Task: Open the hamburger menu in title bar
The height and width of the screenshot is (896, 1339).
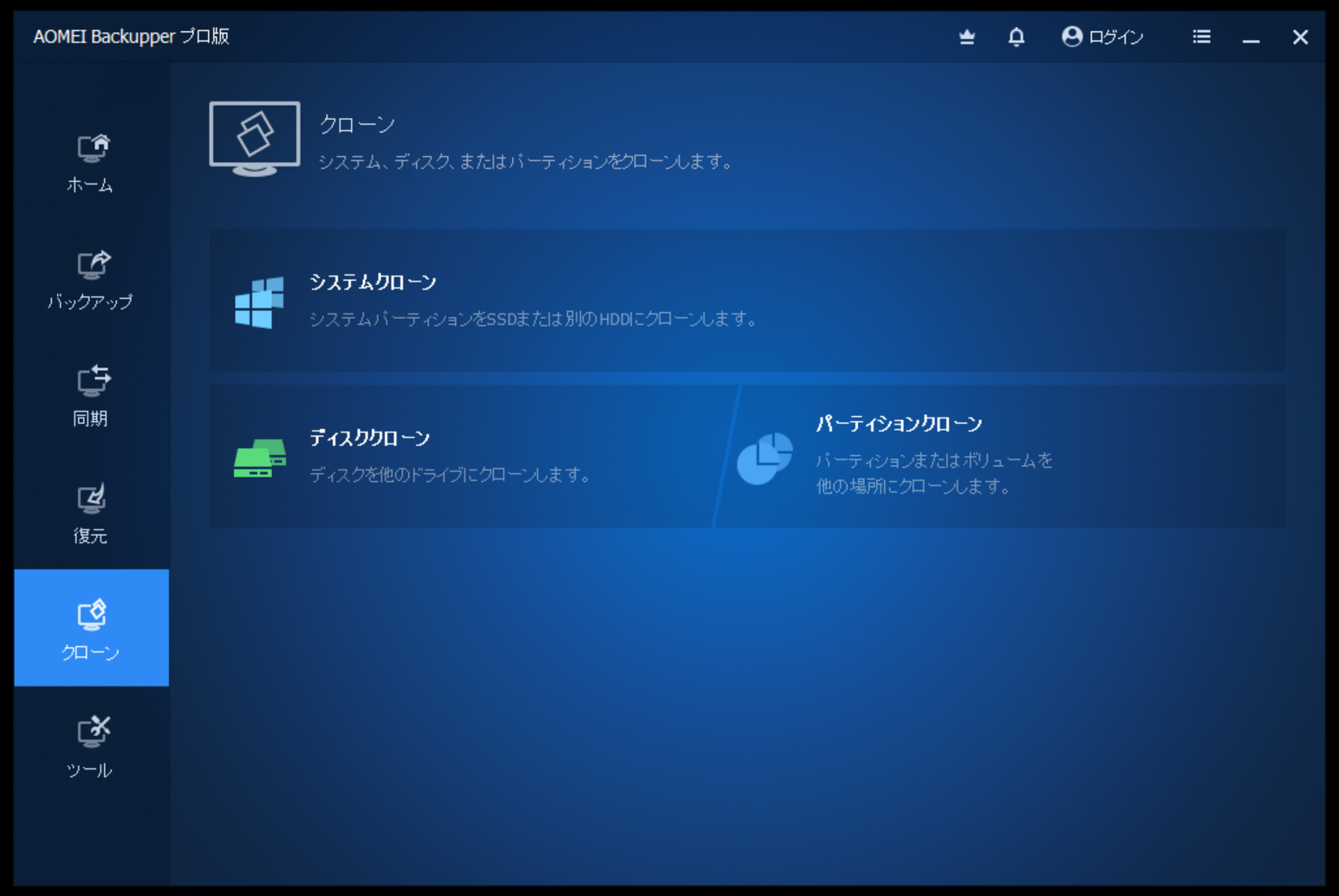Action: pyautogui.click(x=1201, y=36)
